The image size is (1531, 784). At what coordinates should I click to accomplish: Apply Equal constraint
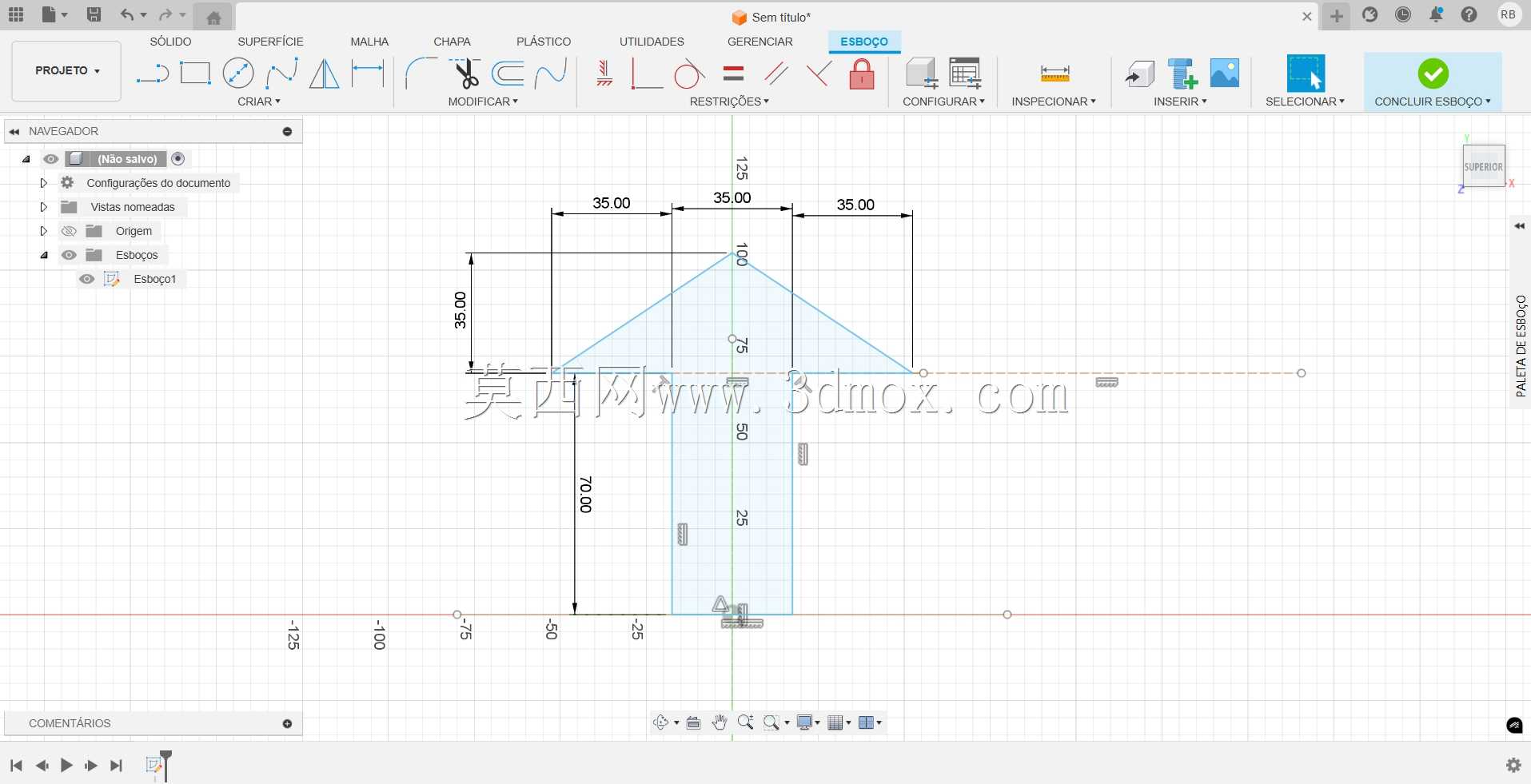[733, 74]
